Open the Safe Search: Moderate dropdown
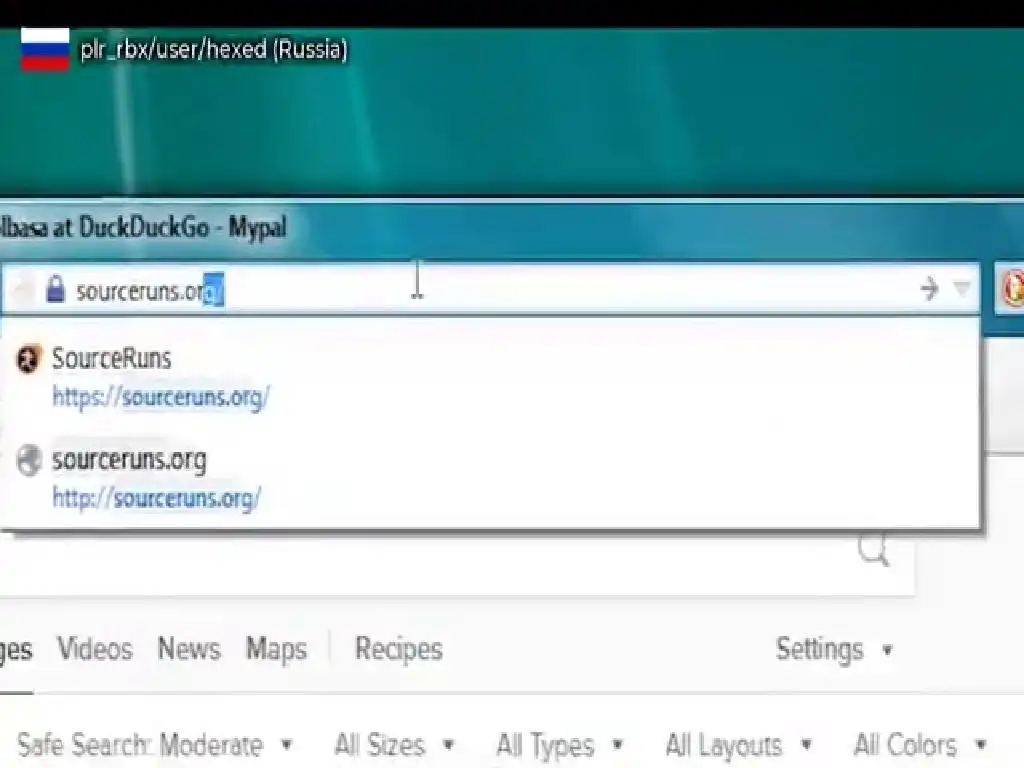 pyautogui.click(x=154, y=744)
